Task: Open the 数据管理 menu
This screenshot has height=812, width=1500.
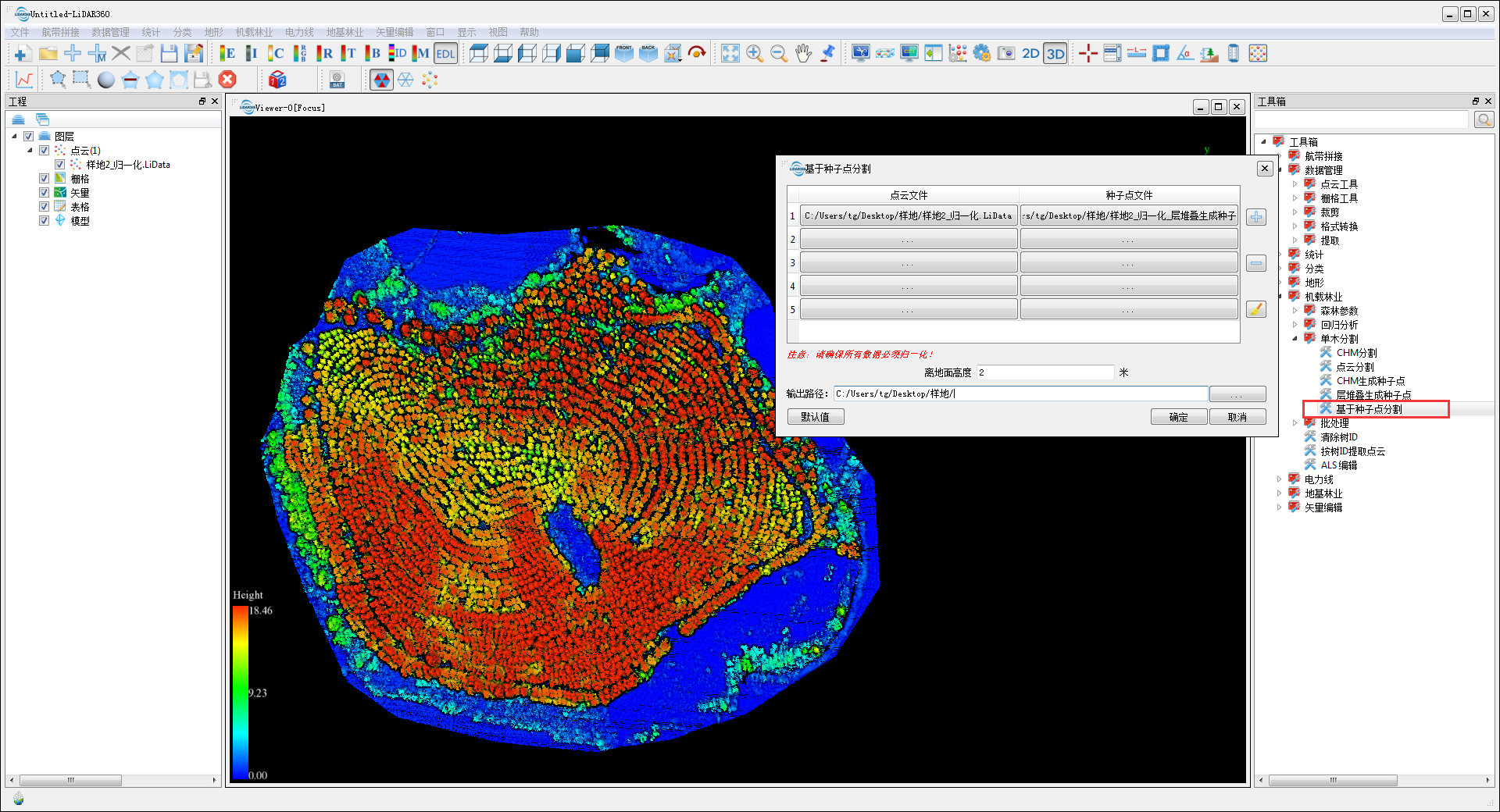Action: click(110, 32)
